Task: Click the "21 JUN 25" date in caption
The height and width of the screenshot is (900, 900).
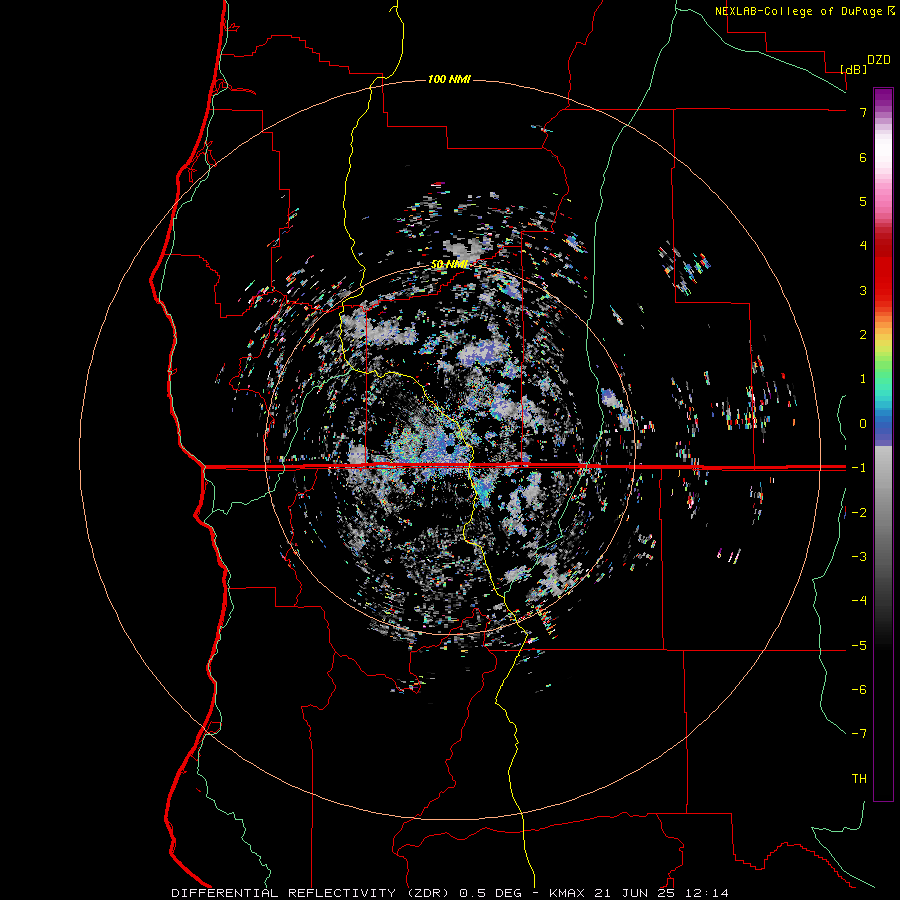Action: [634, 893]
